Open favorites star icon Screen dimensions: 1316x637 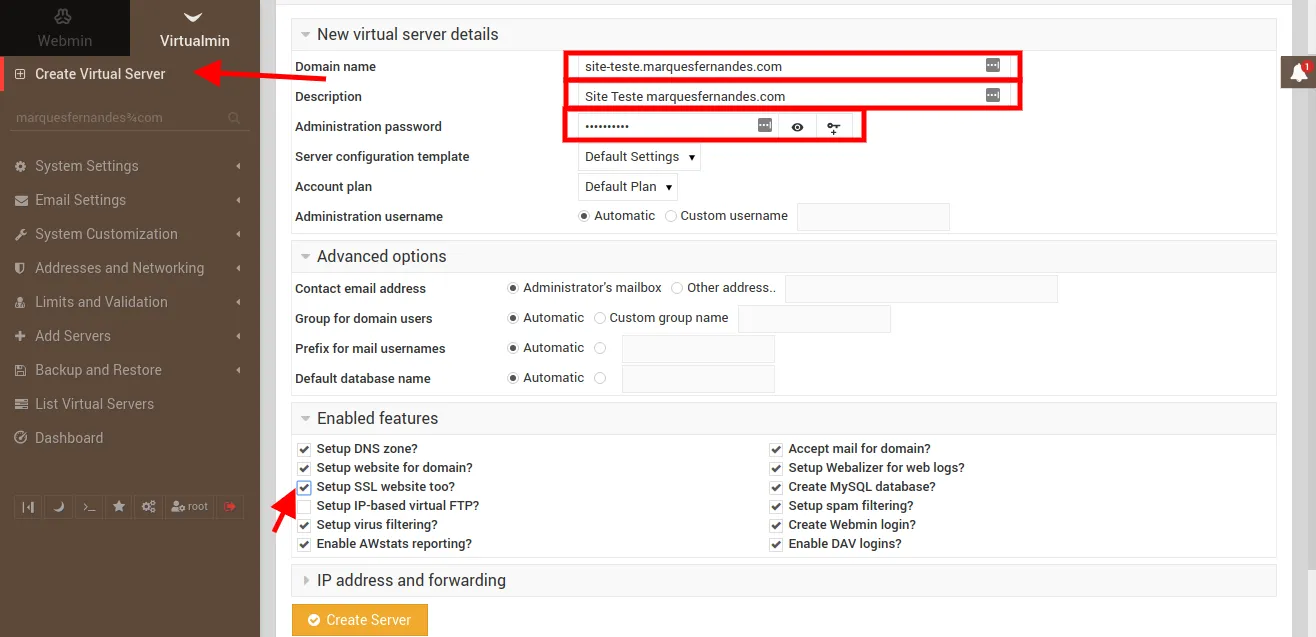click(x=119, y=507)
